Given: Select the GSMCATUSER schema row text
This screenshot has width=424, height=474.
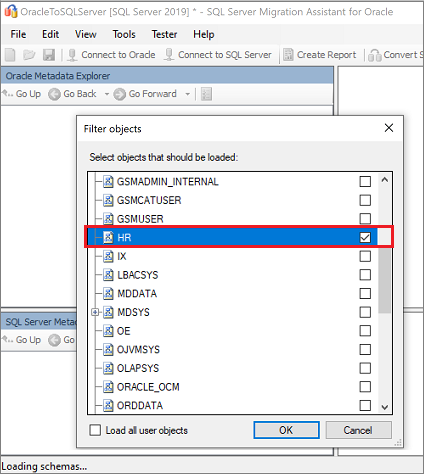Looking at the screenshot, I should click(x=149, y=200).
